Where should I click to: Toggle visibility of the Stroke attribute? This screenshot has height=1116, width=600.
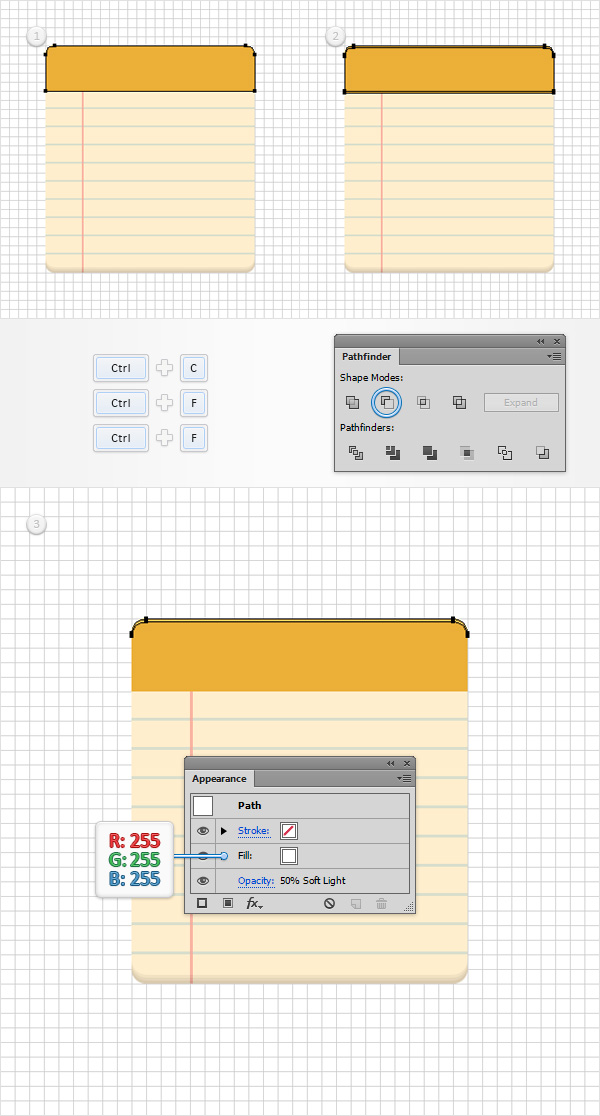click(x=203, y=831)
